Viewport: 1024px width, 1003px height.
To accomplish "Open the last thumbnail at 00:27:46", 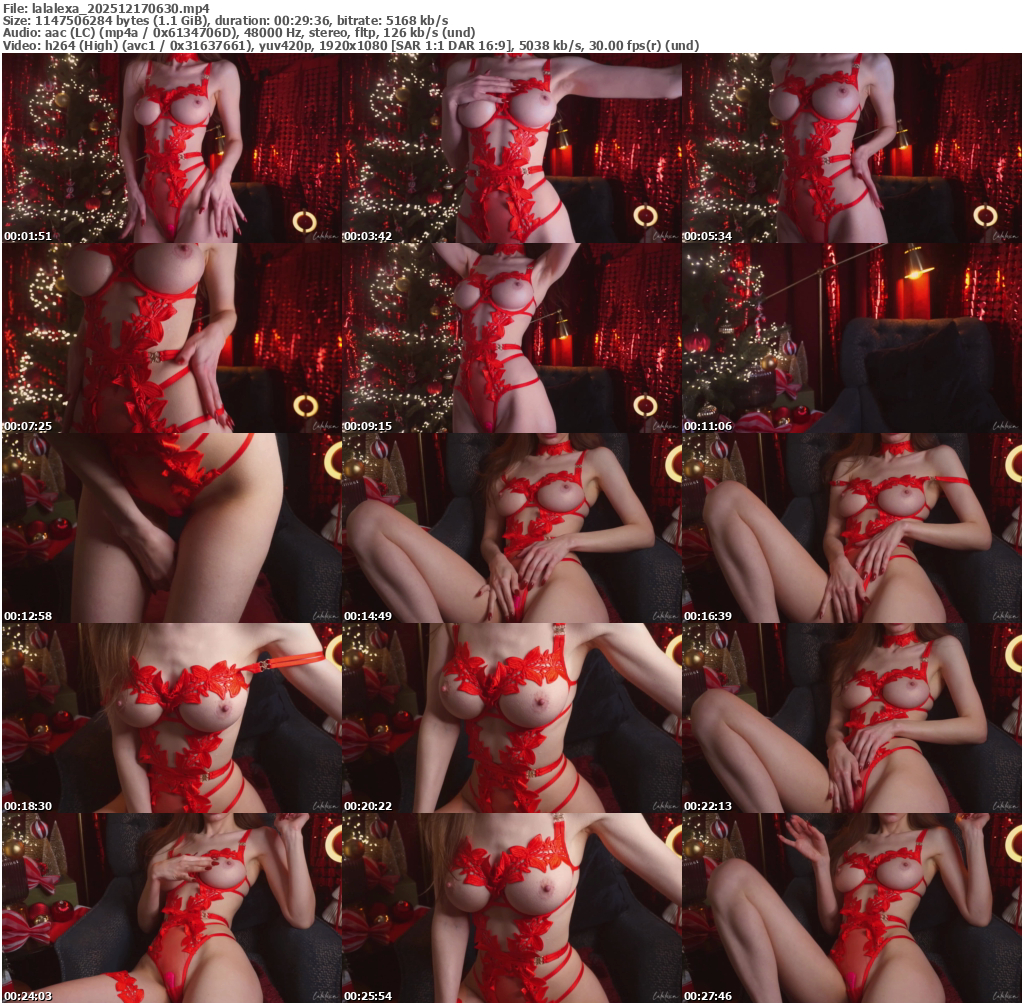I will tap(851, 907).
